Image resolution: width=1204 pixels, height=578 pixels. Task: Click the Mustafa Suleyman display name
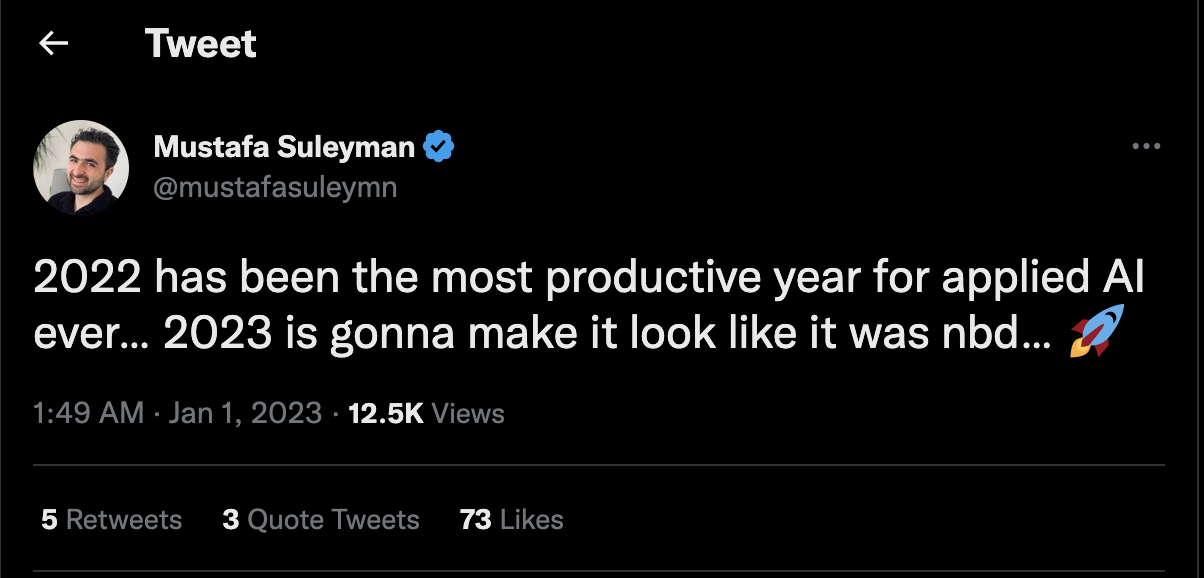284,147
